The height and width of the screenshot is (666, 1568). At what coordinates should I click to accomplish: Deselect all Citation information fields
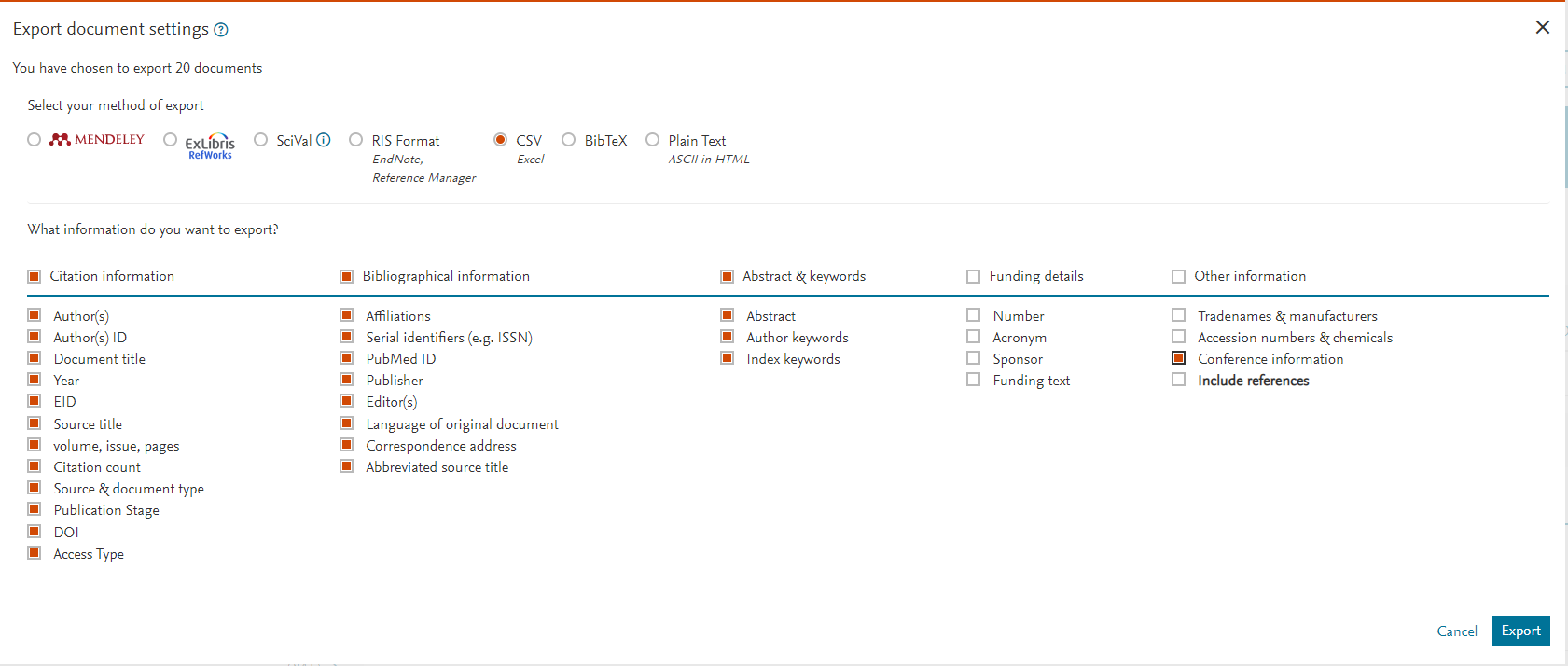(x=35, y=276)
